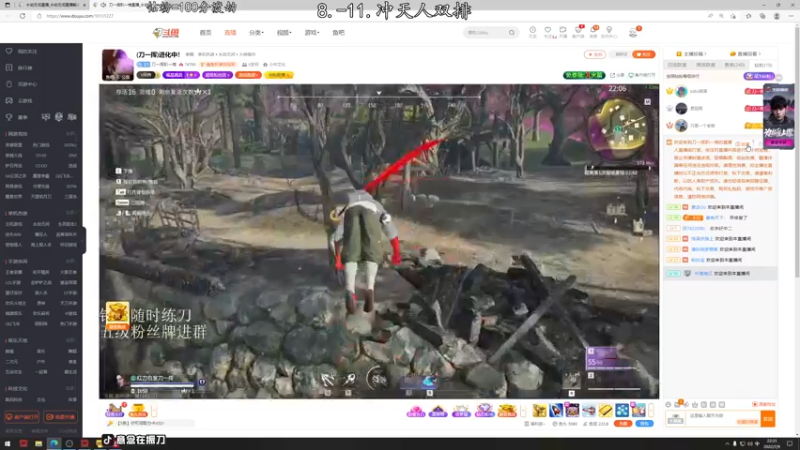Click the streamer avatar thumbnail

(x=117, y=65)
